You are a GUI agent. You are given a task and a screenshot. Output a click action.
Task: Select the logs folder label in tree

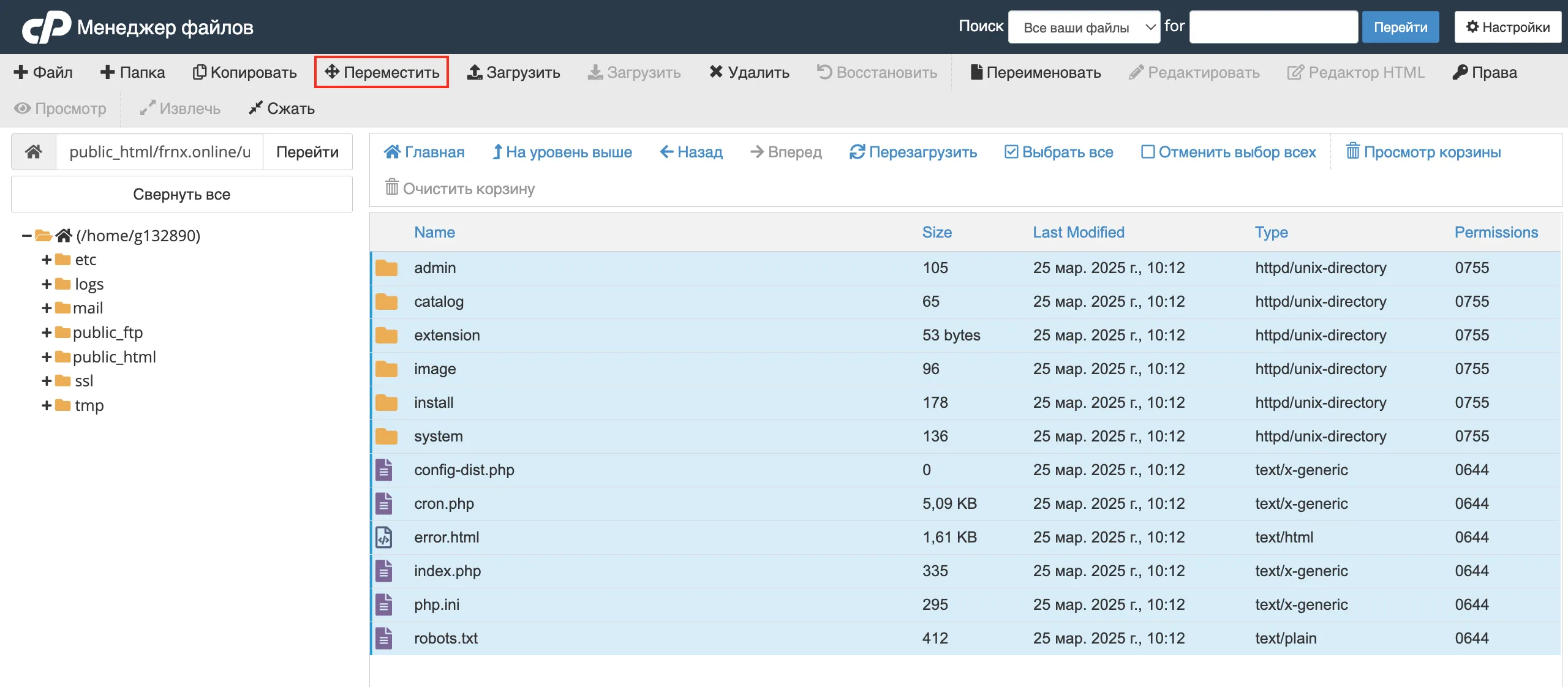tap(89, 284)
